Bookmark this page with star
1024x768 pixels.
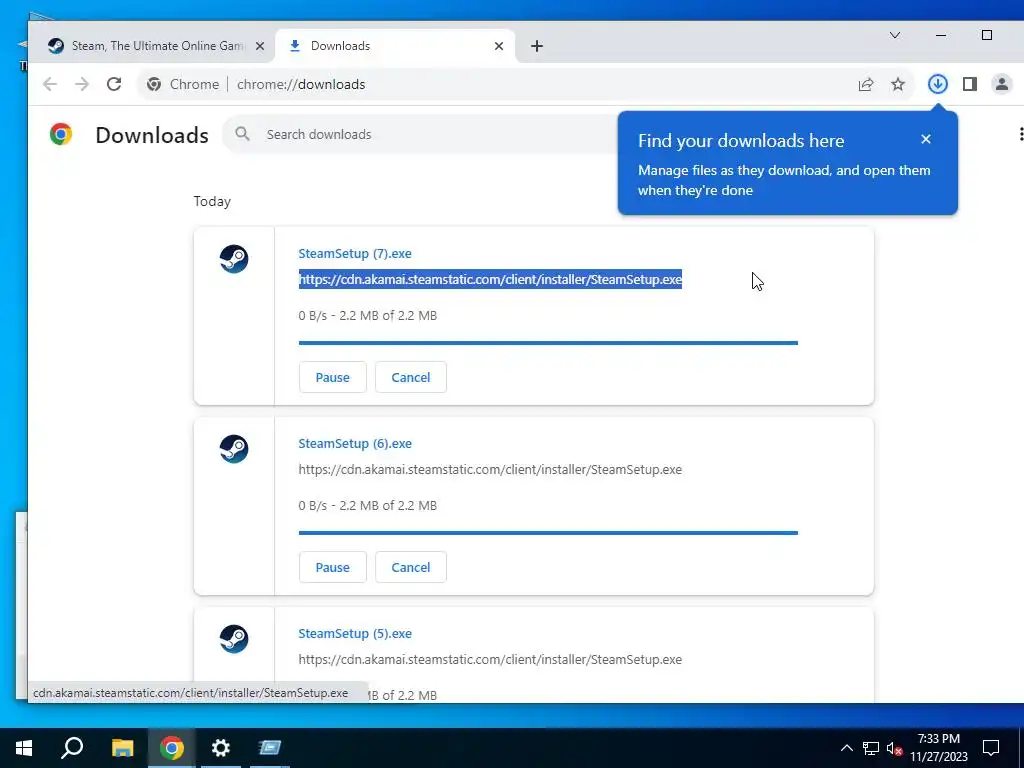898,84
